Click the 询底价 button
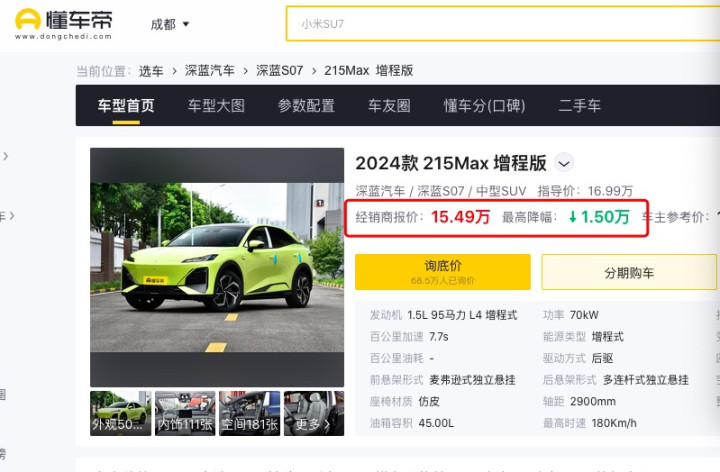 pos(443,272)
